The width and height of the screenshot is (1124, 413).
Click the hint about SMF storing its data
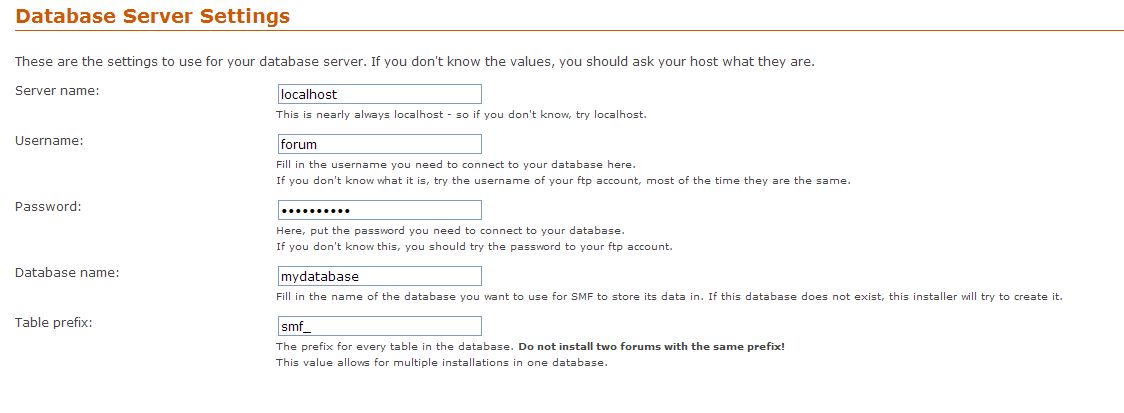click(x=670, y=297)
